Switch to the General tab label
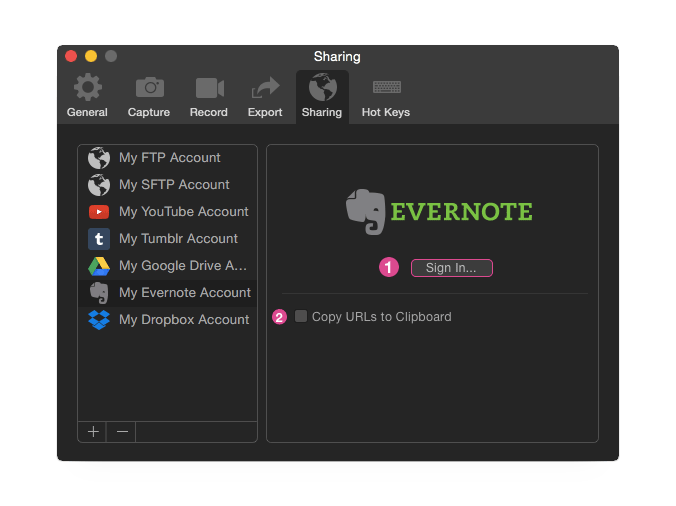Viewport: 676px width, 506px height. 87,112
